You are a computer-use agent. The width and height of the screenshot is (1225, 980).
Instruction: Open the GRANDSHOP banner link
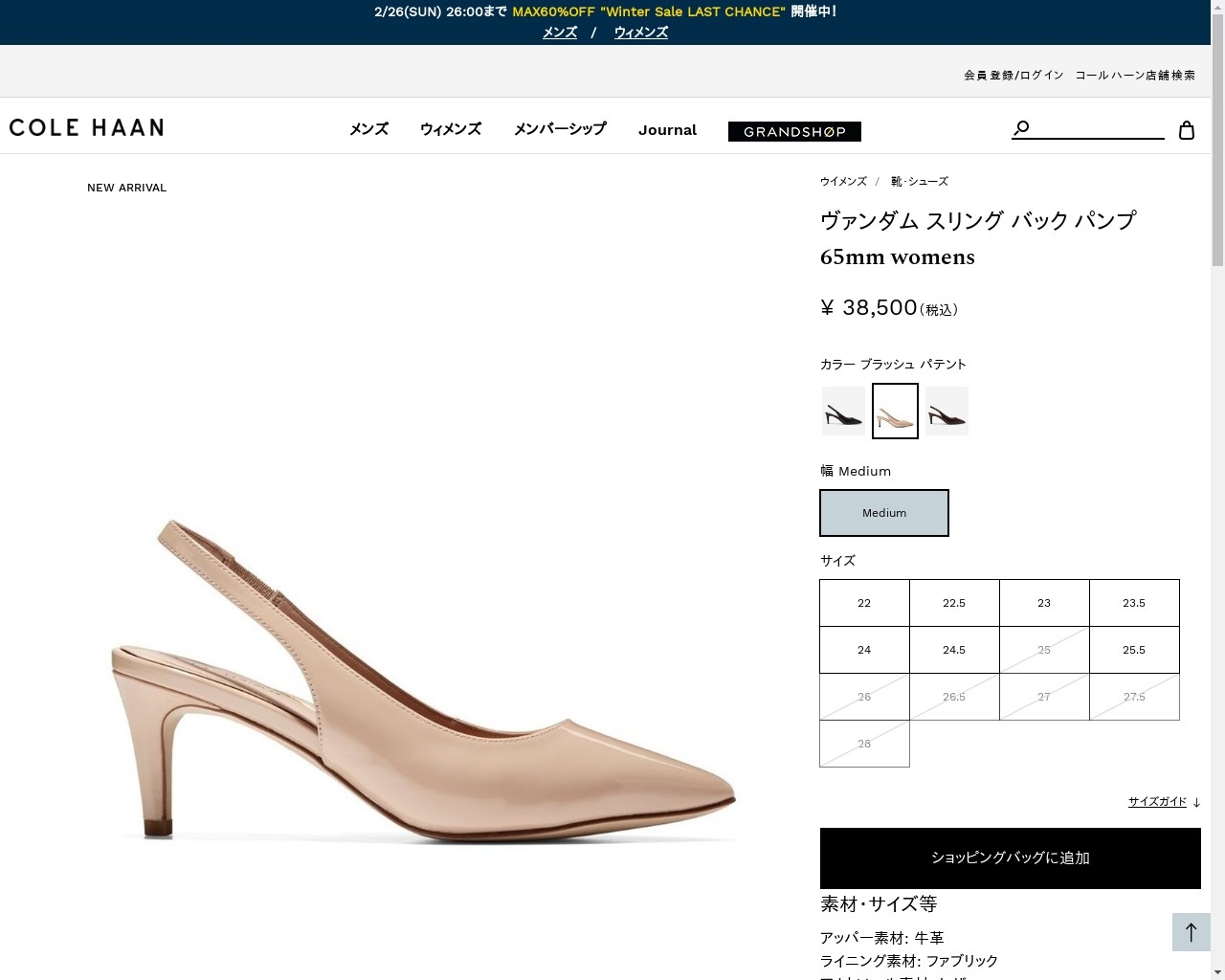794,131
